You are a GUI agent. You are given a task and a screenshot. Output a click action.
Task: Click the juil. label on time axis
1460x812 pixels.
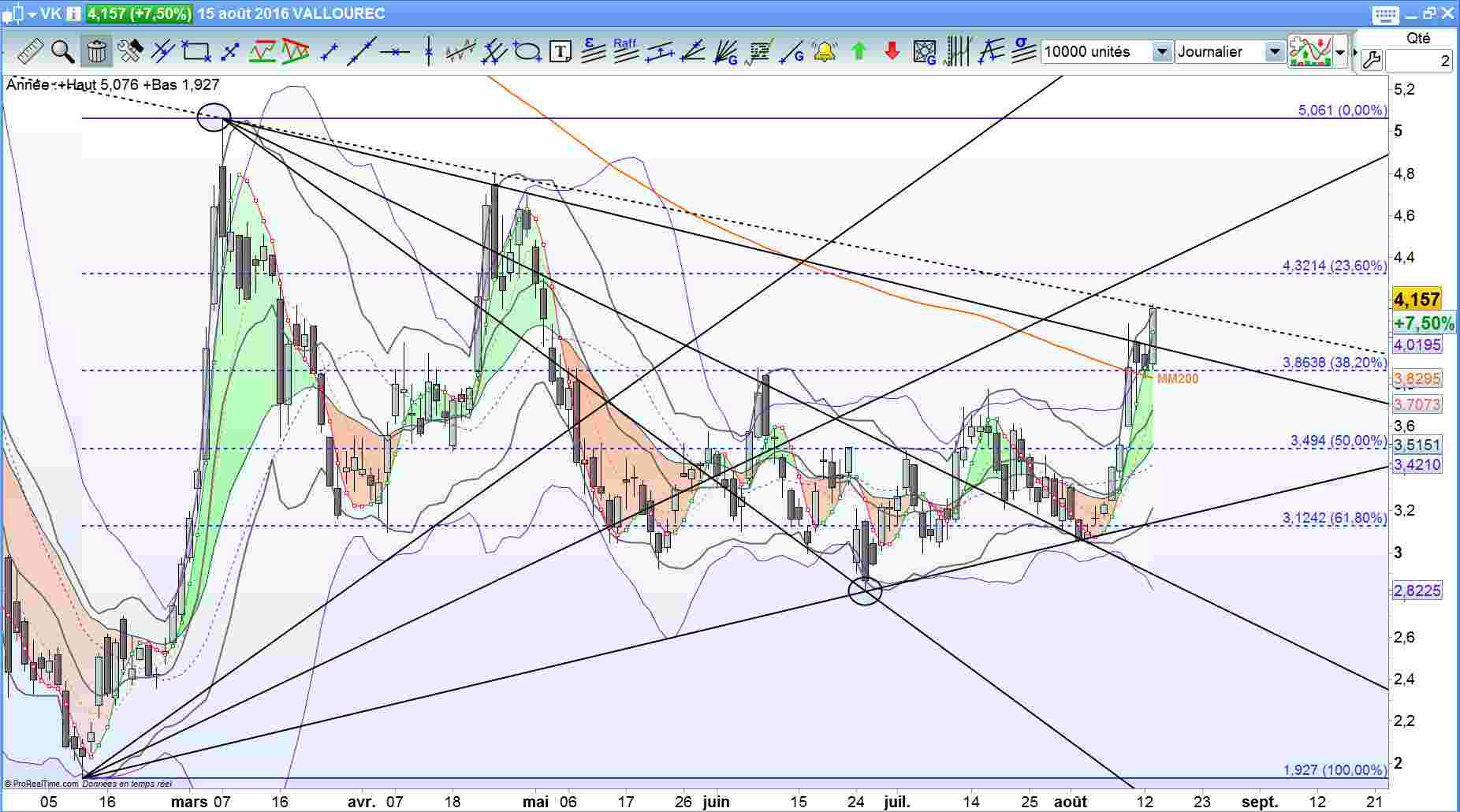tap(896, 802)
